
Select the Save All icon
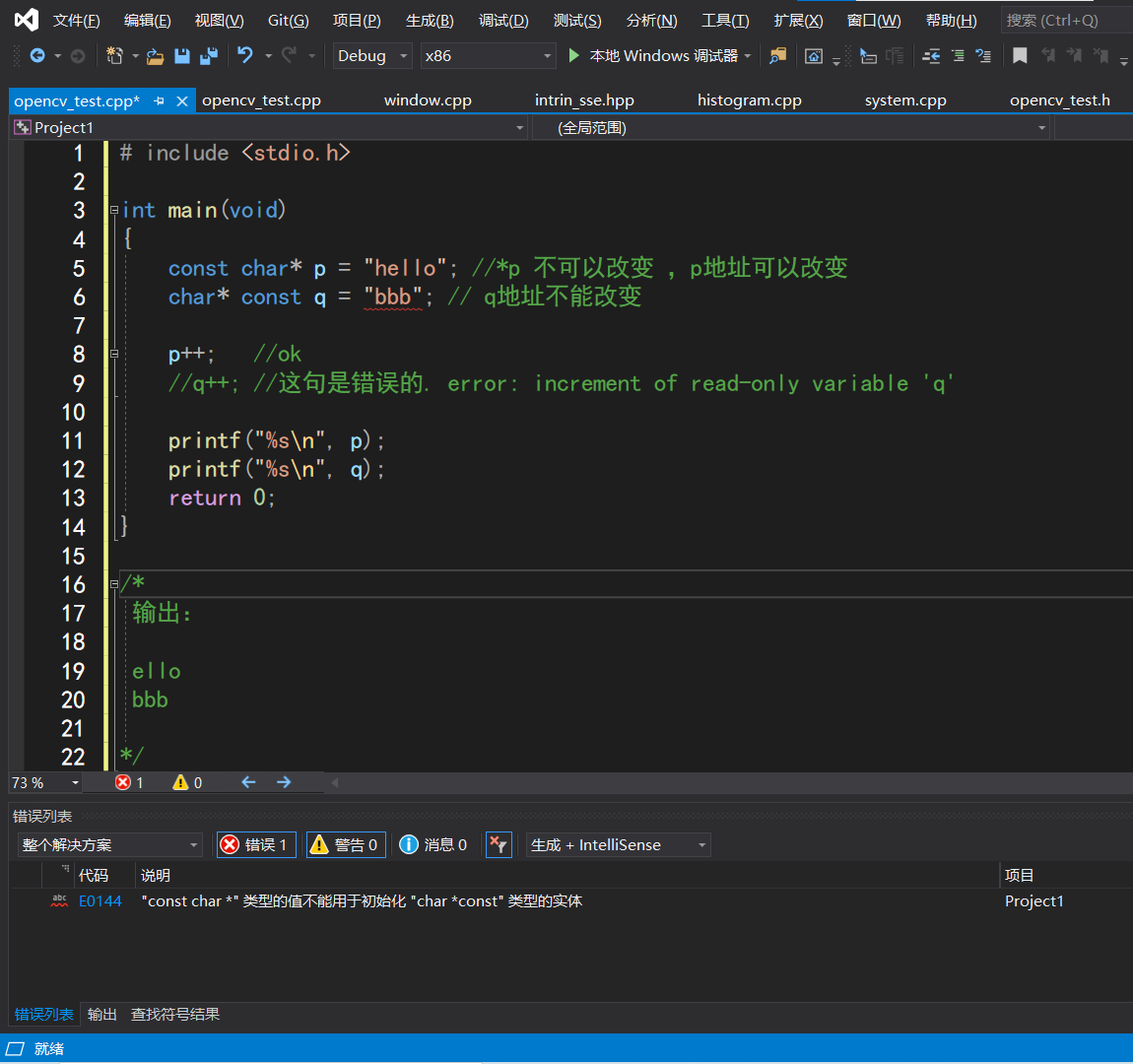(x=210, y=56)
